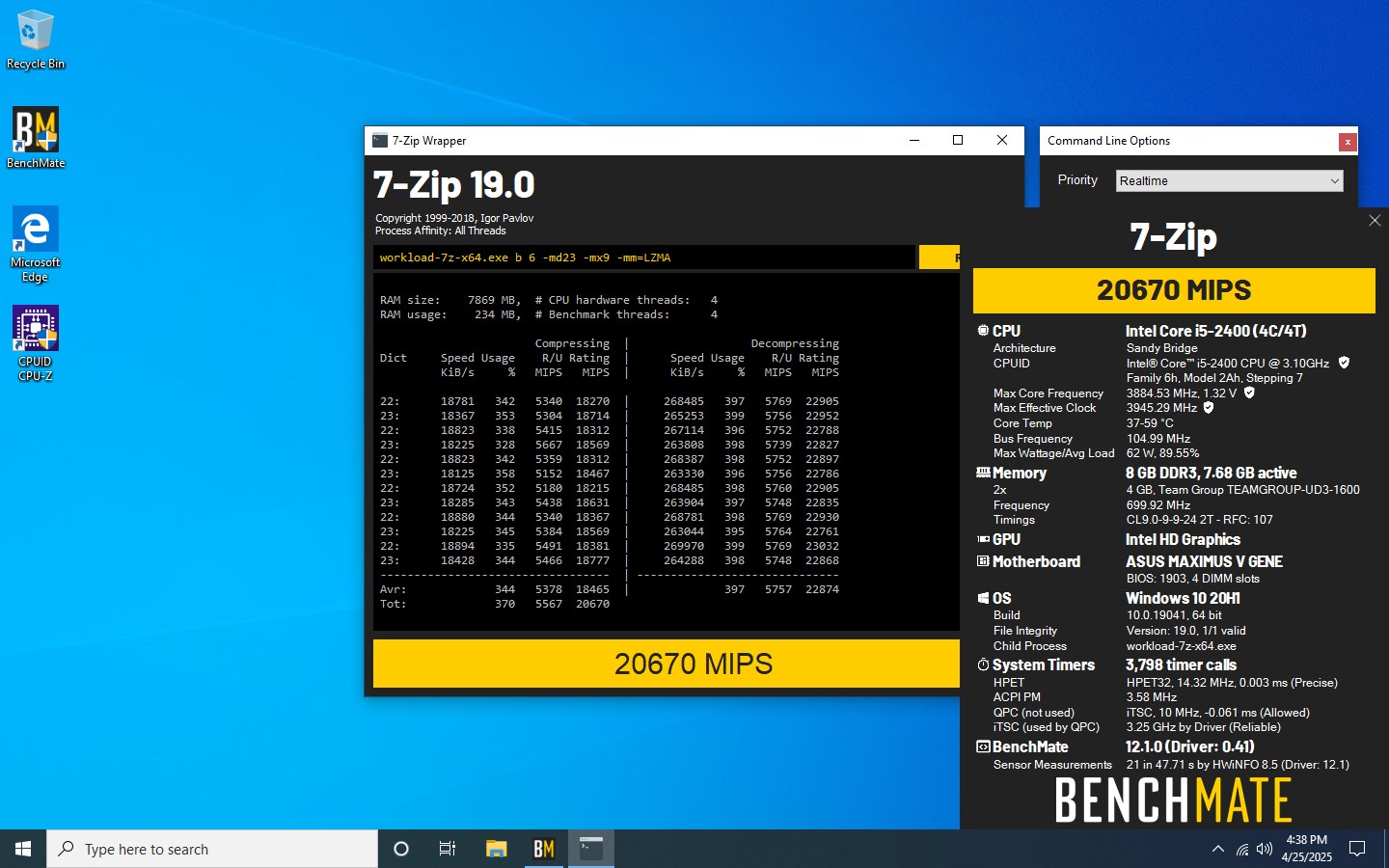The image size is (1389, 868).
Task: Click the 20670 MIPS score banner in BenchMate panel
Action: click(x=1174, y=290)
